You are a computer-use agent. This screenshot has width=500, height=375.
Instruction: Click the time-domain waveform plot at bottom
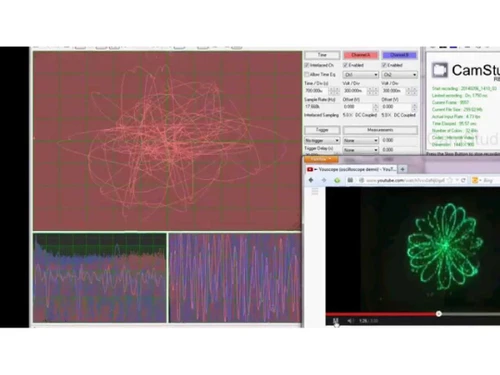[235, 278]
